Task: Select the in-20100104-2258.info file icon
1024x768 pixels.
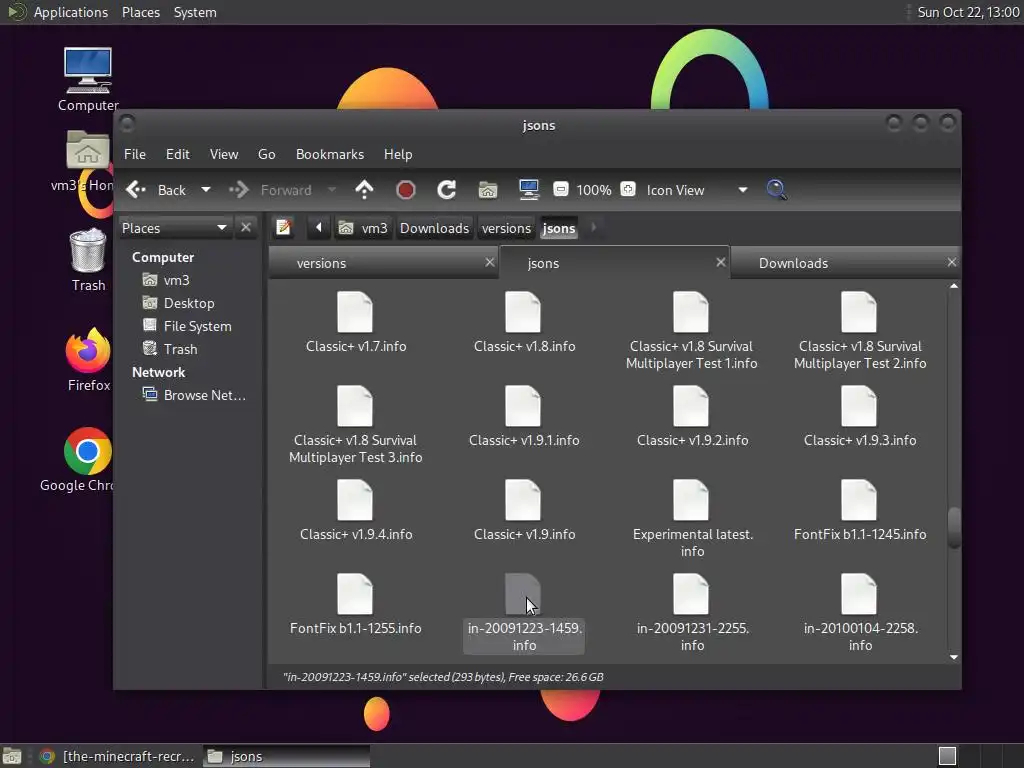Action: (x=859, y=594)
